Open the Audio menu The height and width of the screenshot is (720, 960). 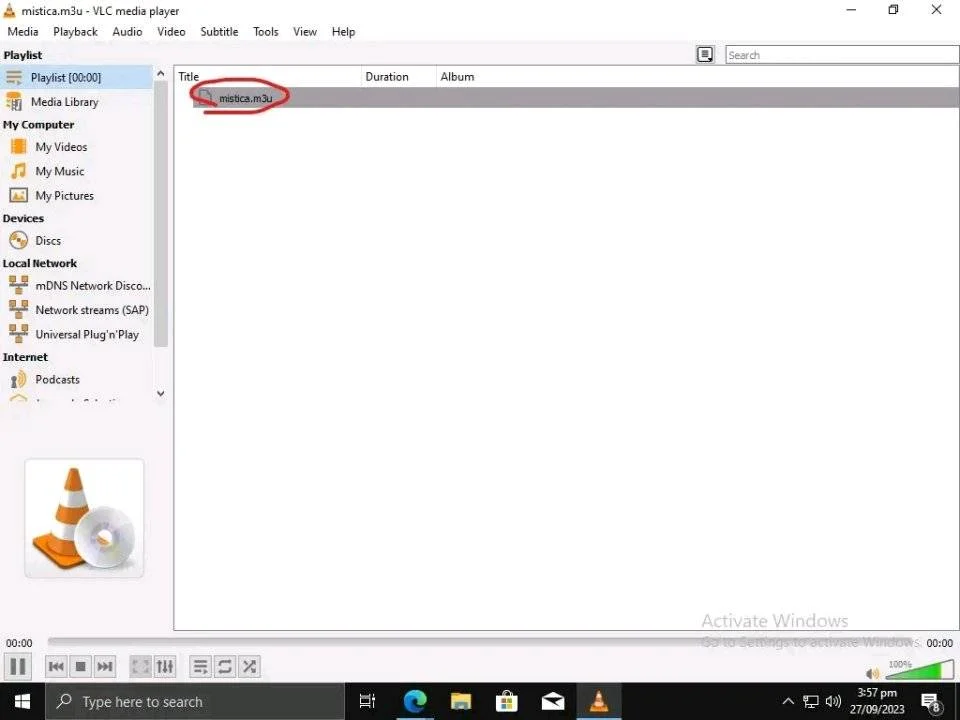127,32
